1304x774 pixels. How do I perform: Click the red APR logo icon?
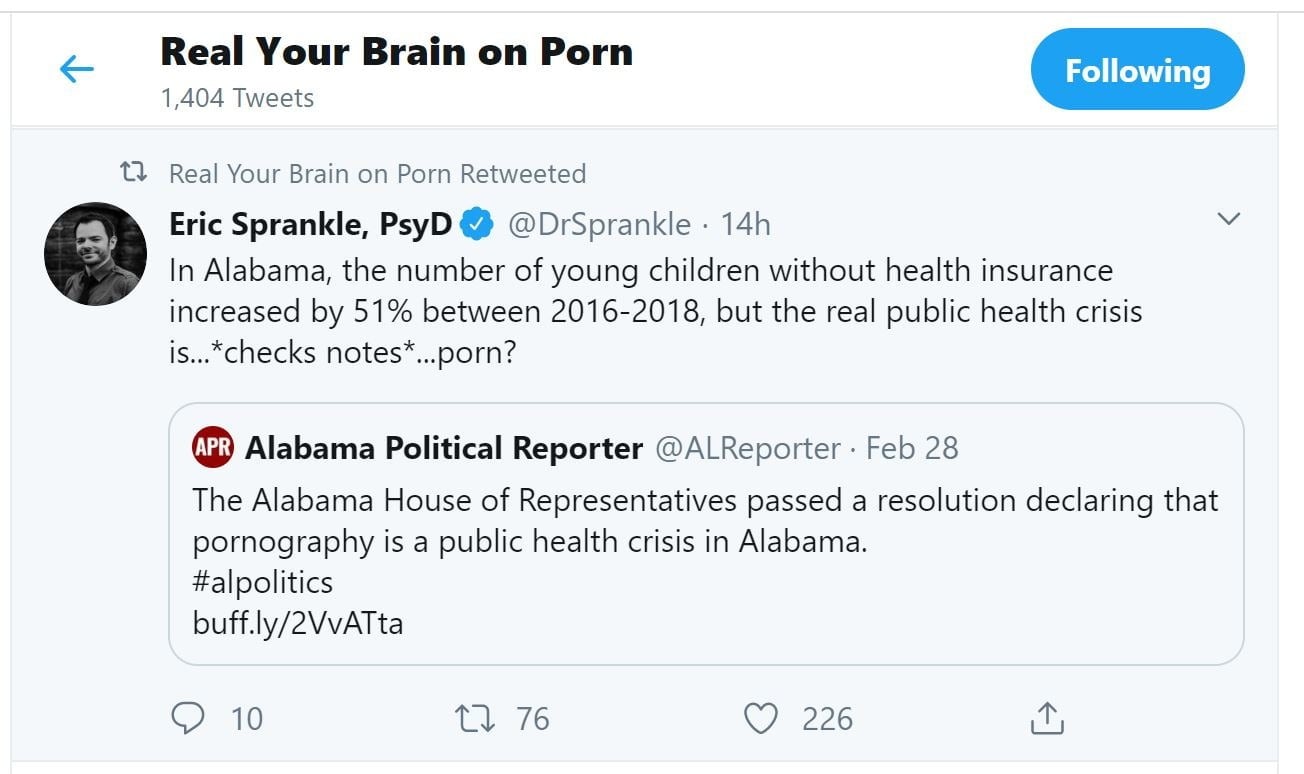coord(212,448)
